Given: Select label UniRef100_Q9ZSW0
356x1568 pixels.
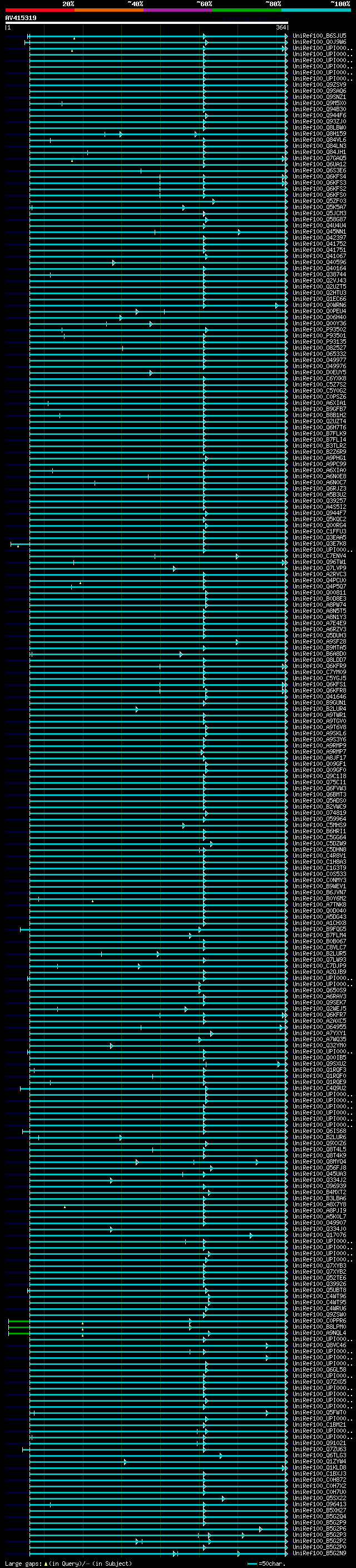Looking at the screenshot, I should [319, 1315].
